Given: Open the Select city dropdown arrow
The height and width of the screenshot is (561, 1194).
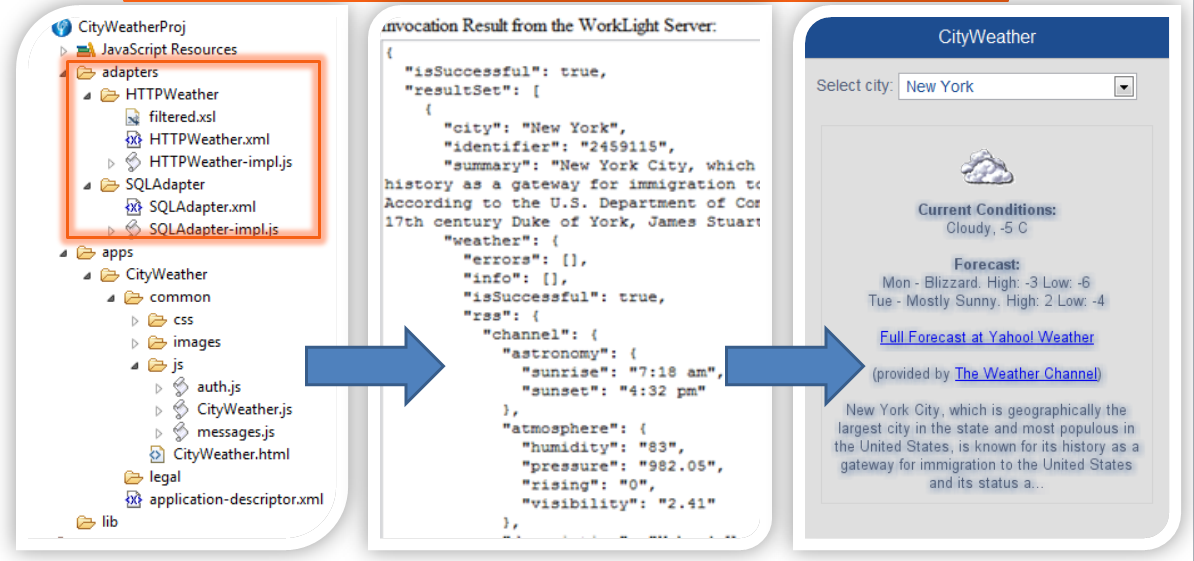Looking at the screenshot, I should coord(1123,87).
